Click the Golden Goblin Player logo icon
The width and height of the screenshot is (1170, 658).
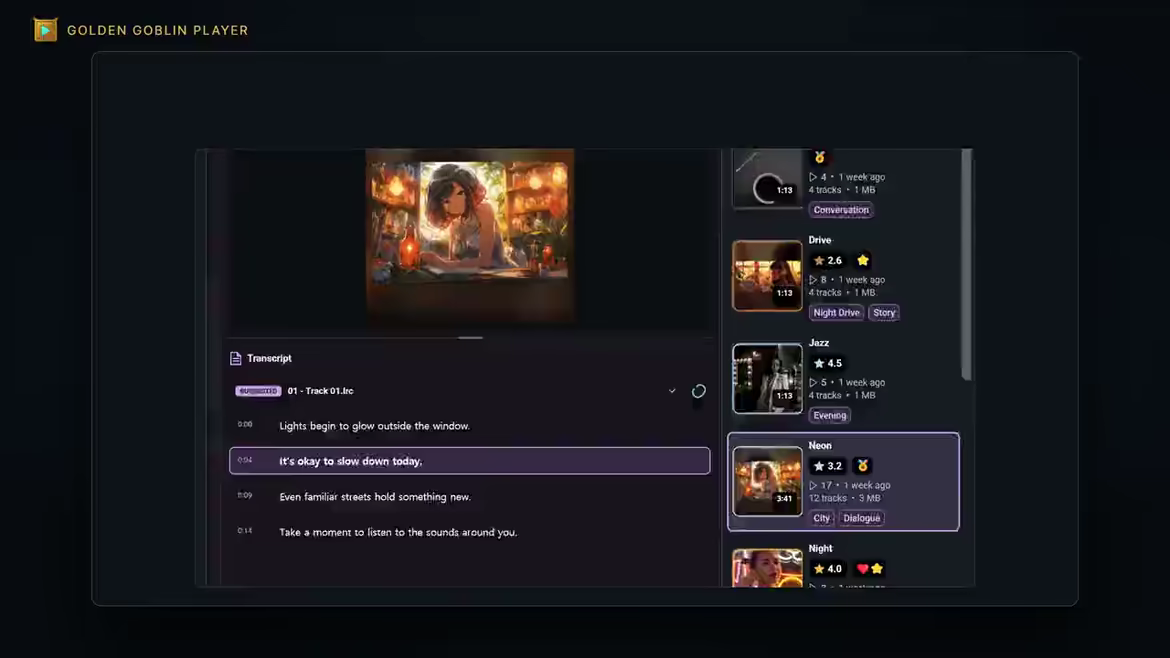coord(45,30)
